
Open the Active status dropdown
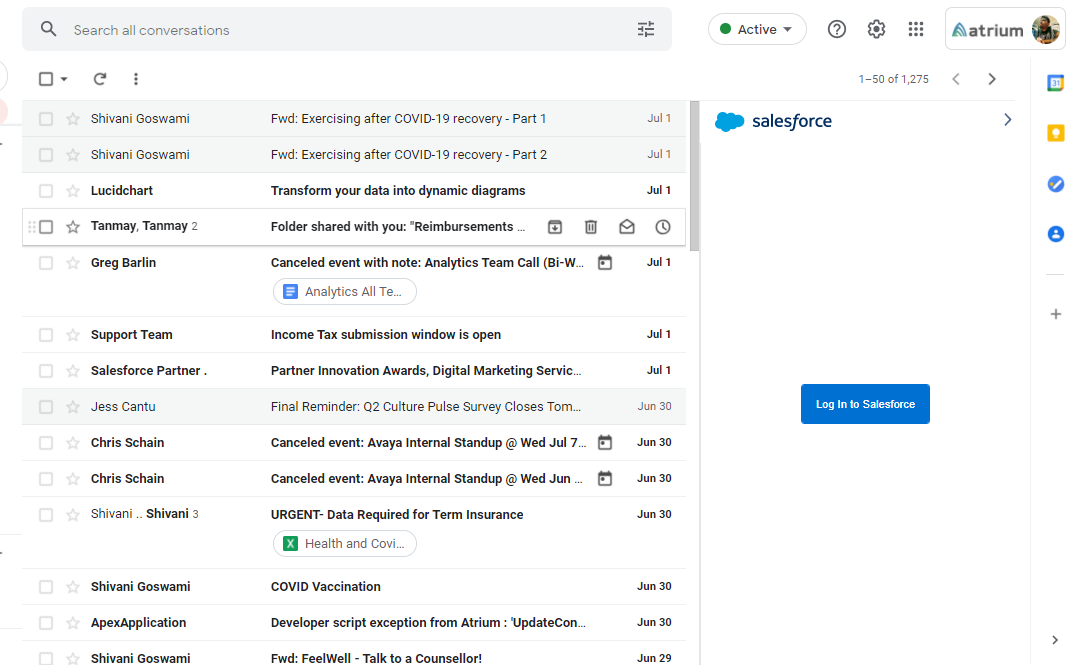tap(757, 30)
